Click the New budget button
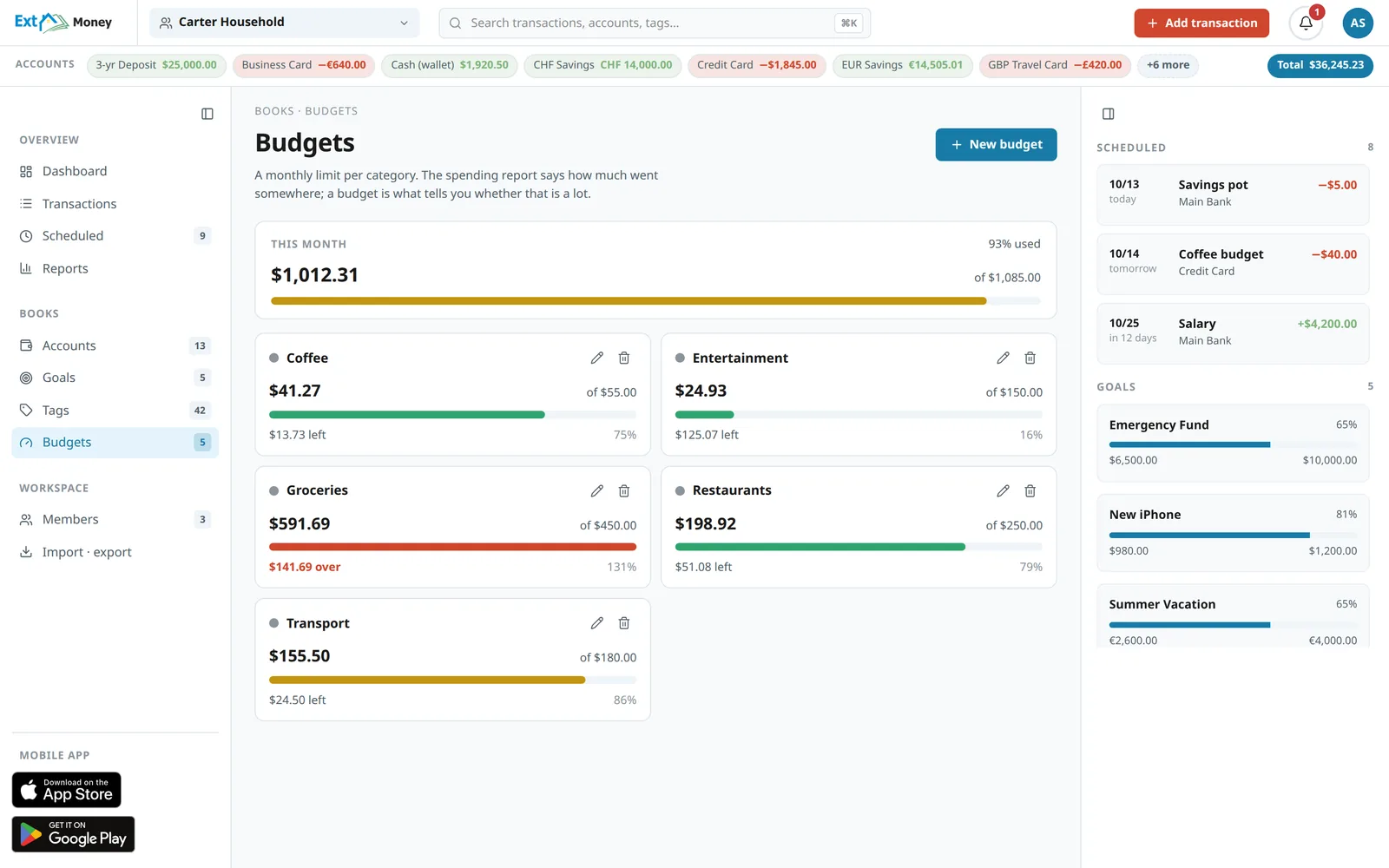The image size is (1389, 868). pos(996,145)
